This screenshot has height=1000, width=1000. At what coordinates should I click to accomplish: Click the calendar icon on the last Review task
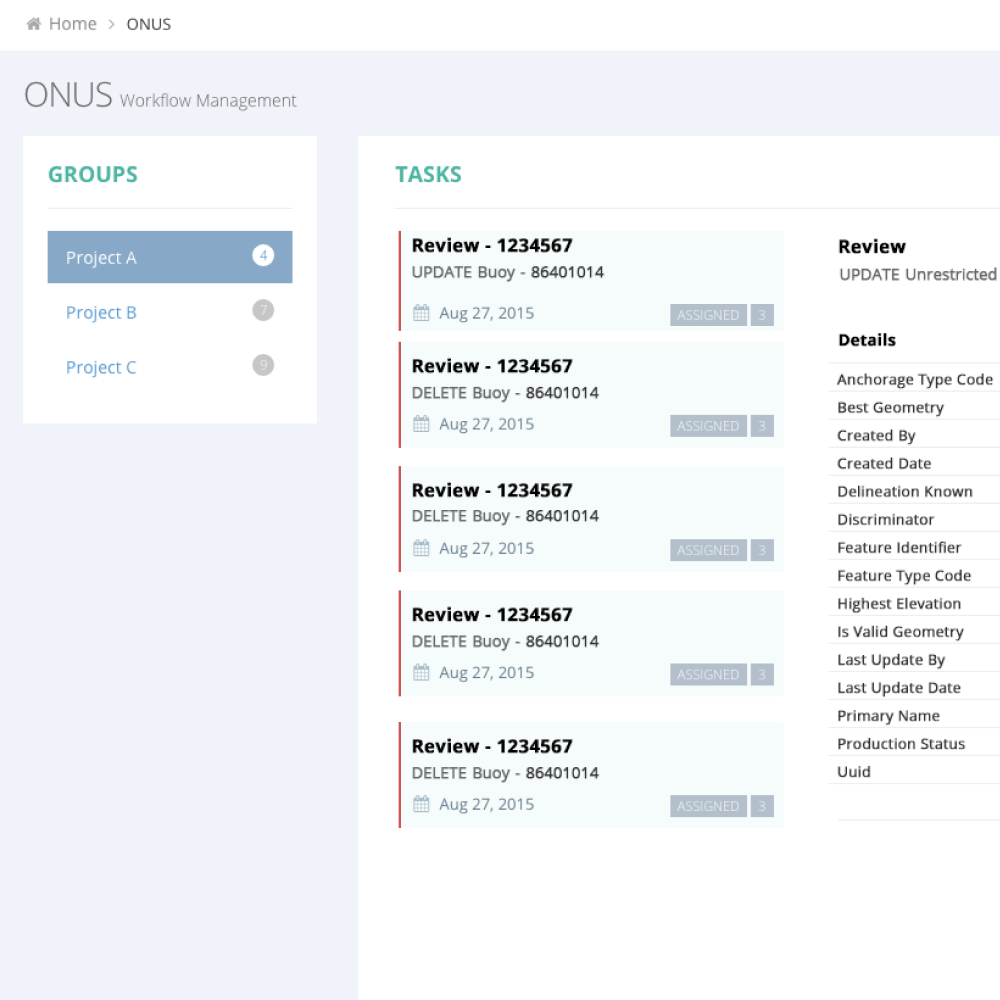(x=421, y=803)
